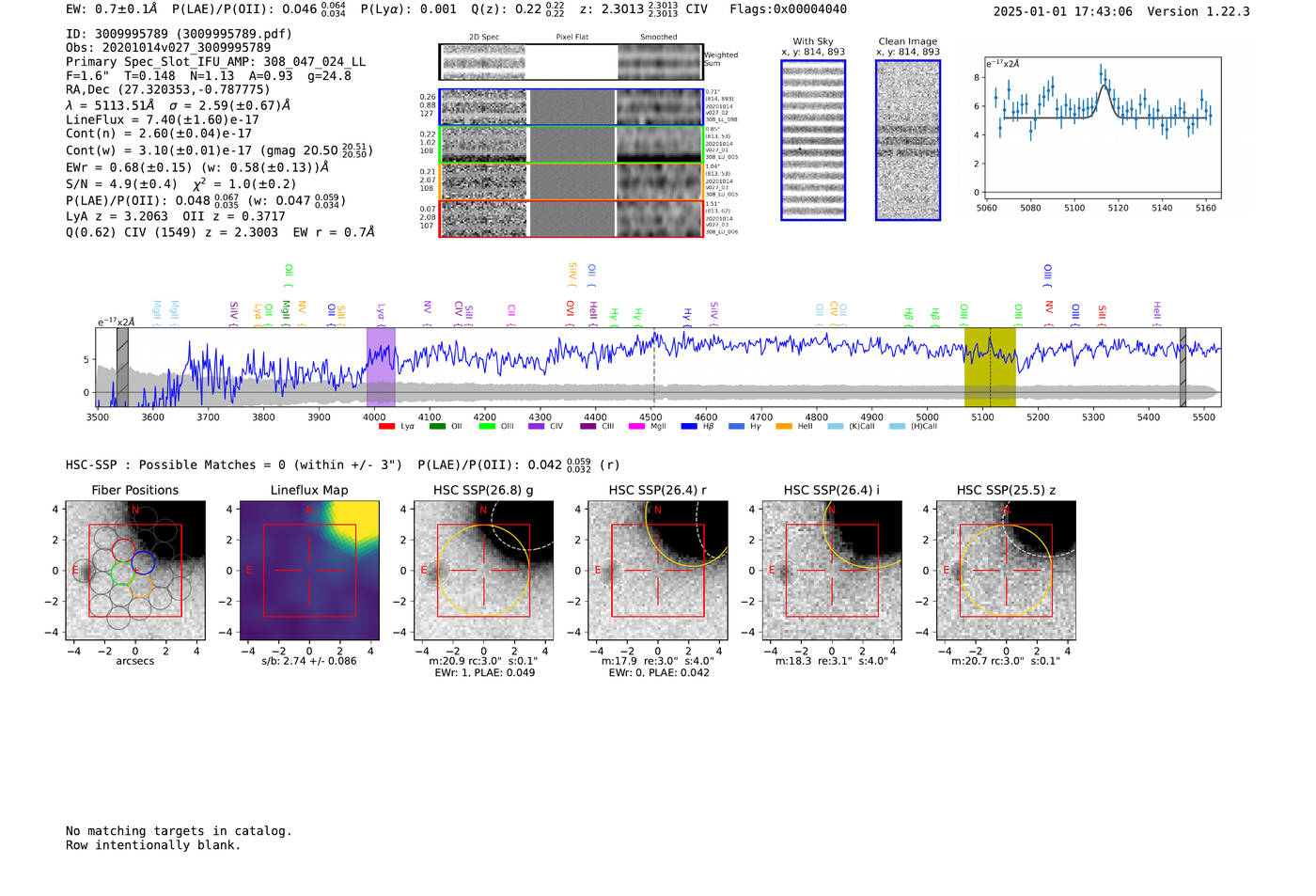The image size is (1316, 896).
Task: Click the yellow-highlighted band near 5100 in the spectrum
Action: coord(990,367)
